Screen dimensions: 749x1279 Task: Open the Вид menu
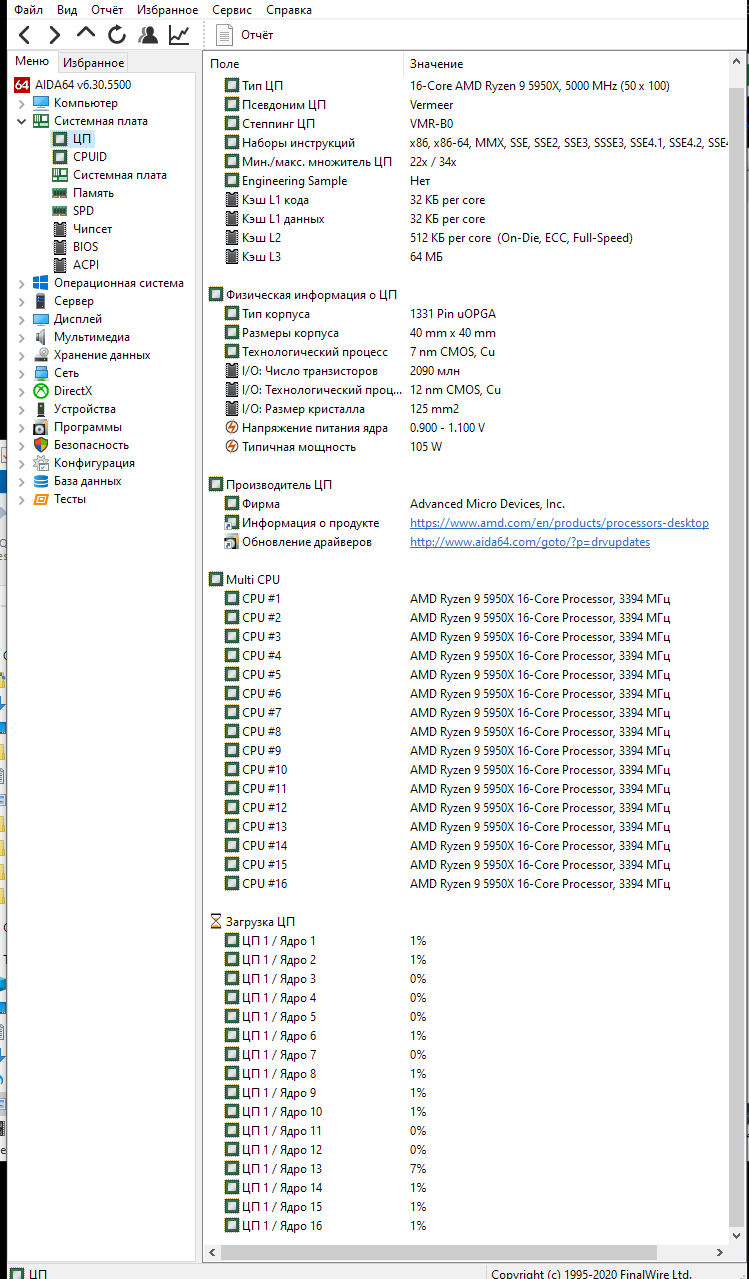[67, 10]
